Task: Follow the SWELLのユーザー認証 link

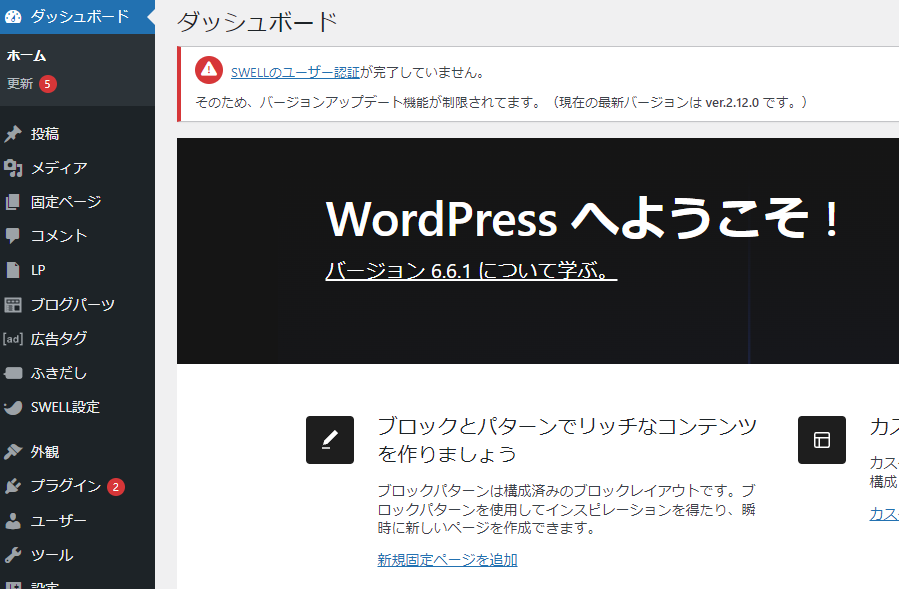Action: click(295, 73)
